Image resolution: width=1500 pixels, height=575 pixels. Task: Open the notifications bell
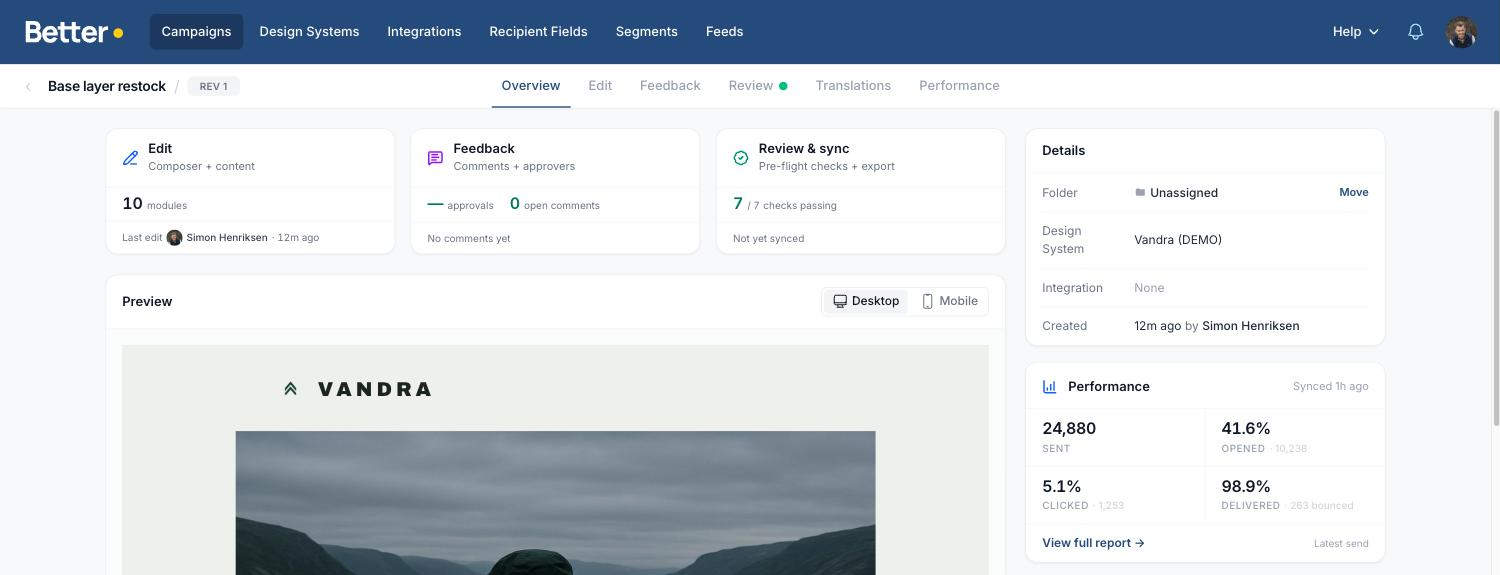pyautogui.click(x=1415, y=32)
